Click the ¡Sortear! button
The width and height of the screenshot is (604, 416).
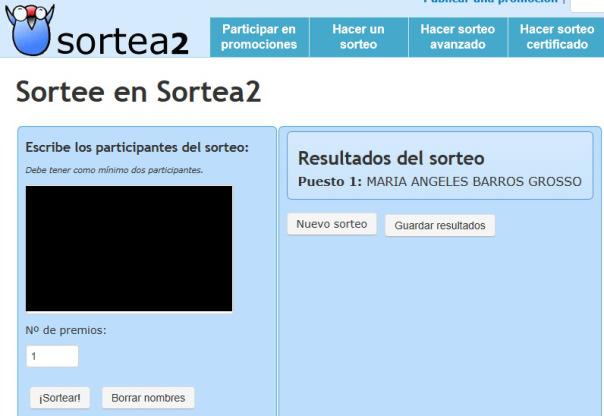tap(60, 398)
